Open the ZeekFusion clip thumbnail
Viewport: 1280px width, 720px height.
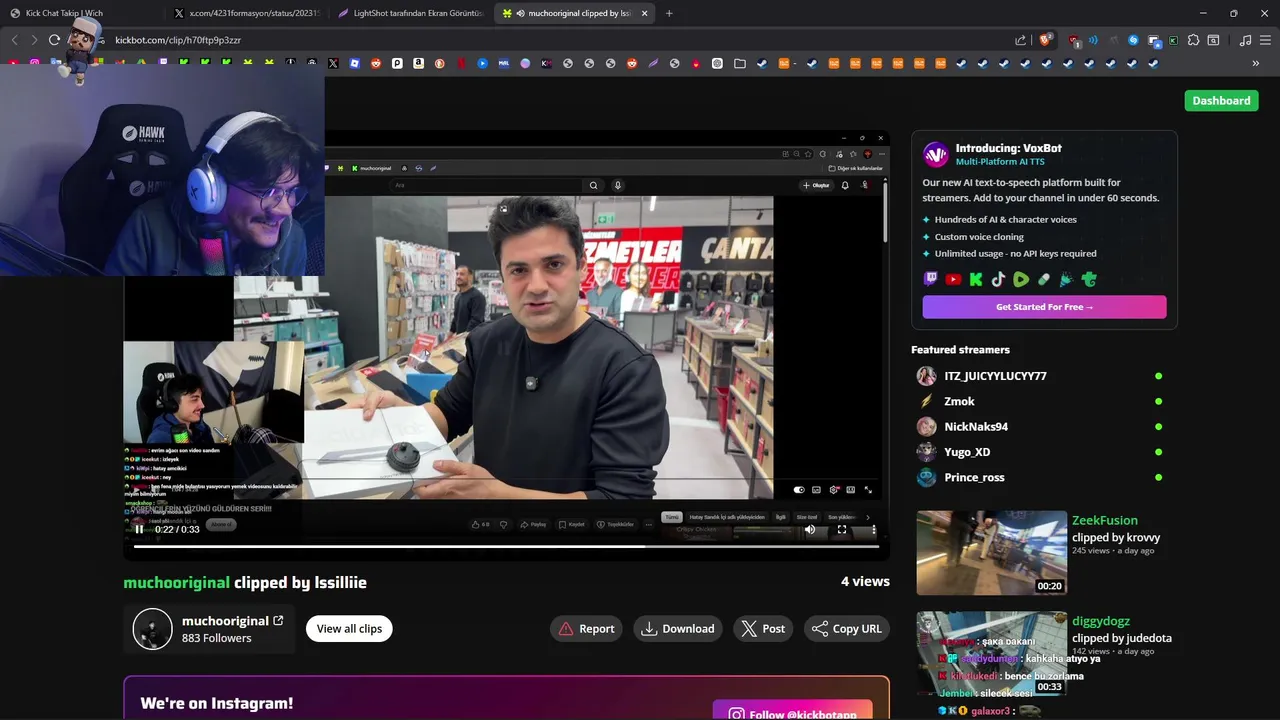coord(991,553)
